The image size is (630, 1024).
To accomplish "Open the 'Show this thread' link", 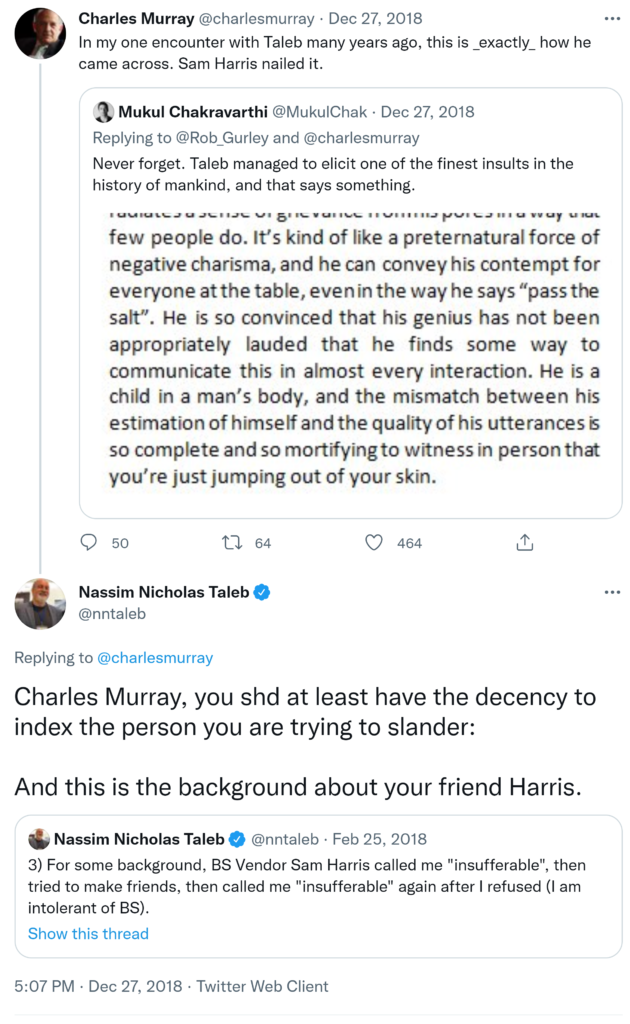I will click(88, 933).
